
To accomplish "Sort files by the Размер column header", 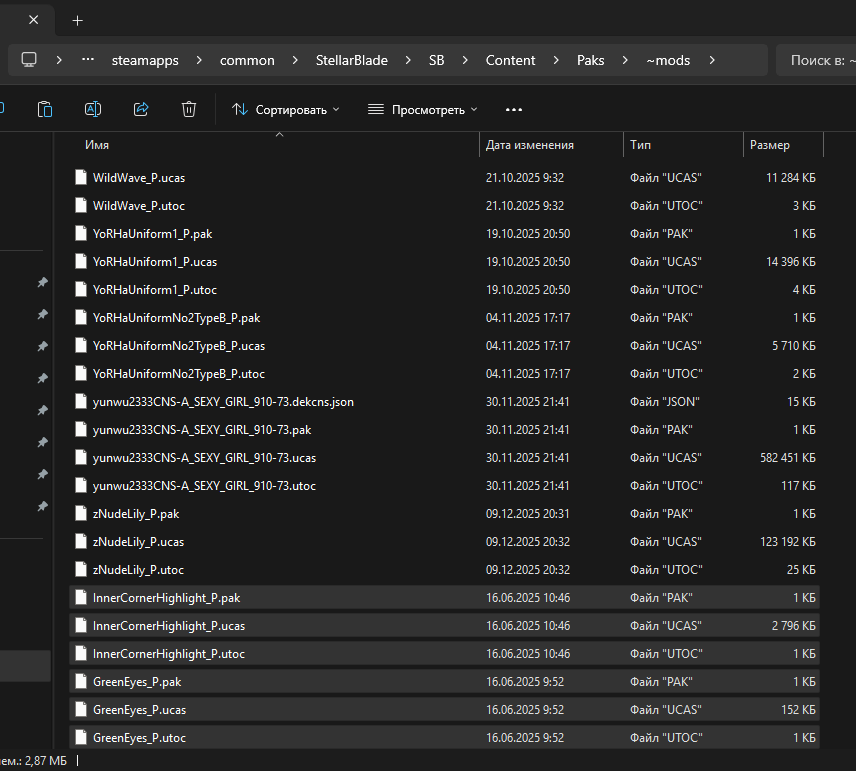I will click(x=769, y=145).
